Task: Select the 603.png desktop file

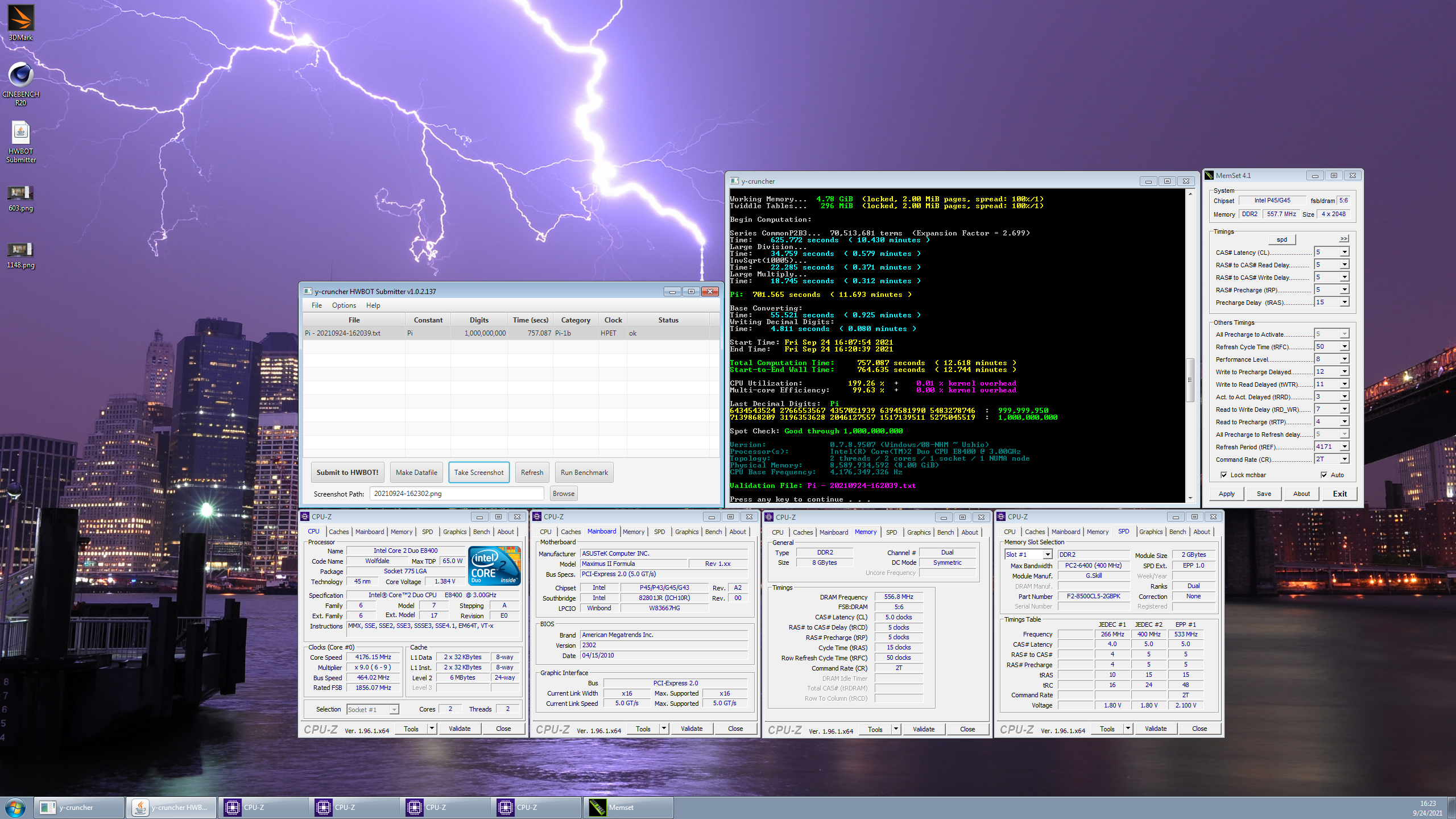Action: (x=20, y=198)
